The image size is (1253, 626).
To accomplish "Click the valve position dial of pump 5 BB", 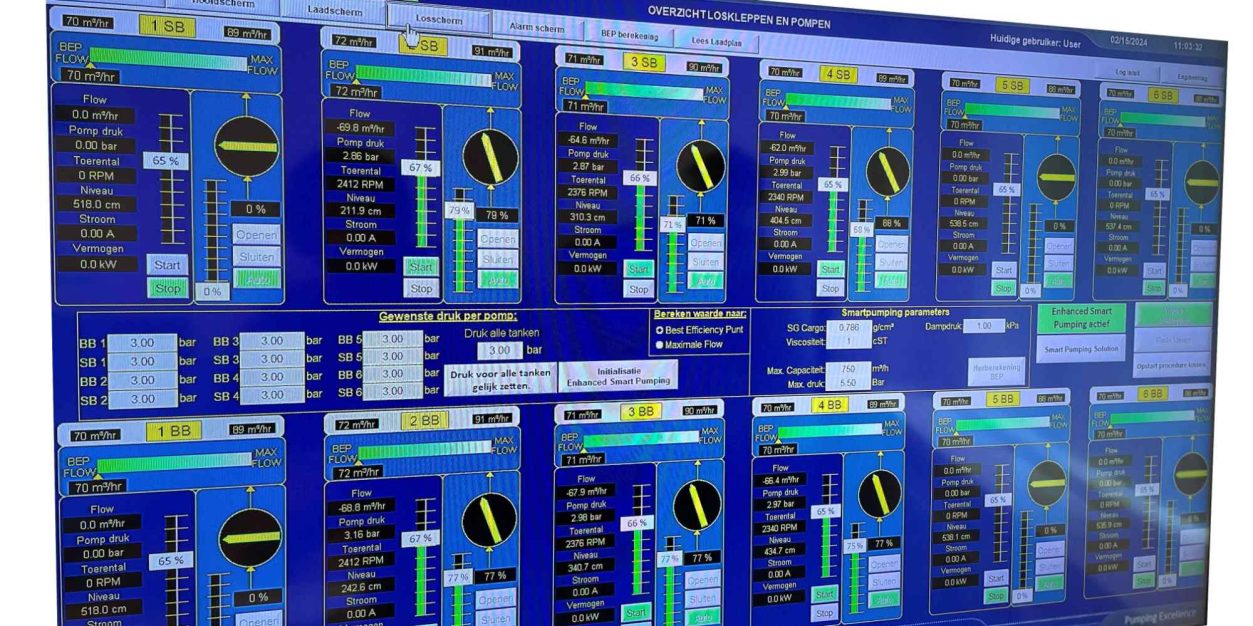I will (1046, 483).
